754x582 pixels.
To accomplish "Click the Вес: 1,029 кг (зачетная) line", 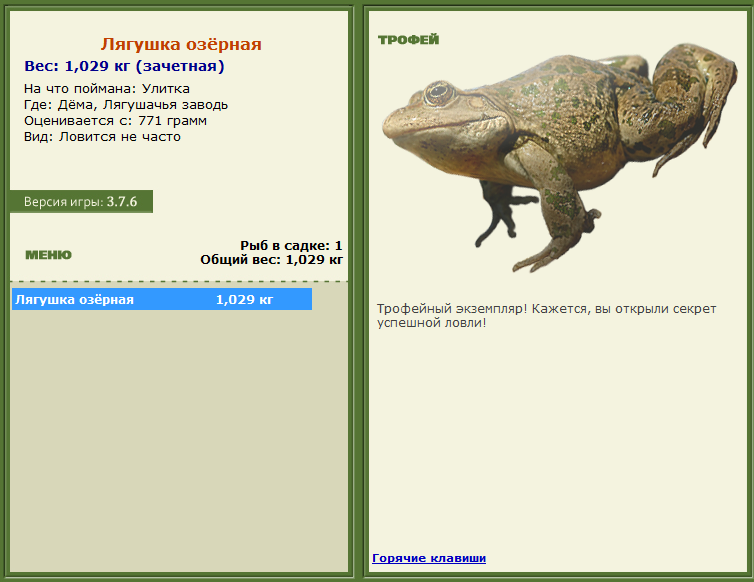I will pyautogui.click(x=125, y=66).
